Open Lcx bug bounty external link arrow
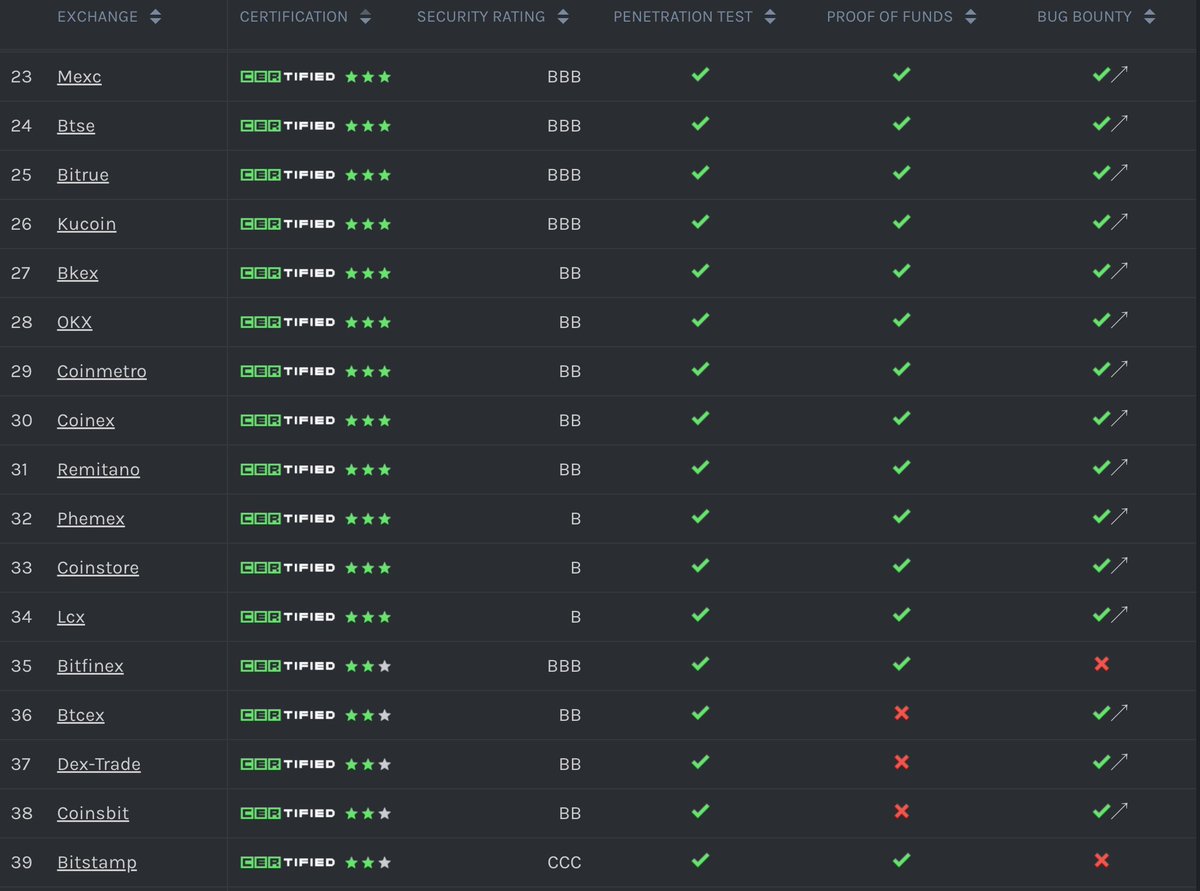Screen dimensions: 1200x891 1120,614
